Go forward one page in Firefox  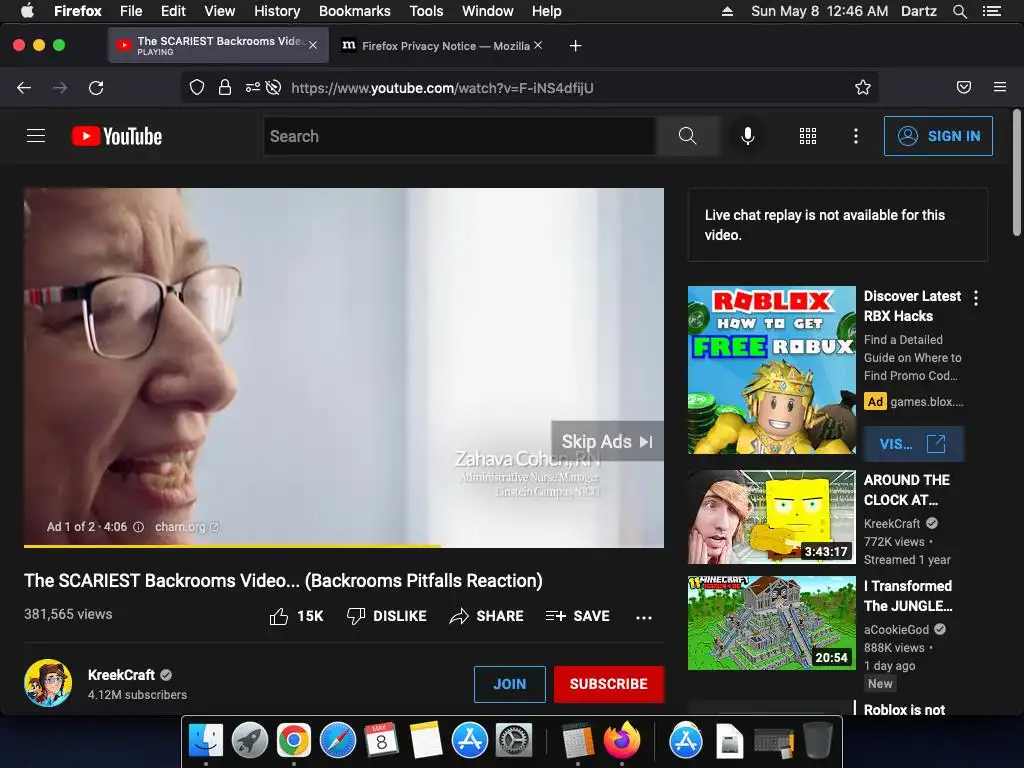60,88
